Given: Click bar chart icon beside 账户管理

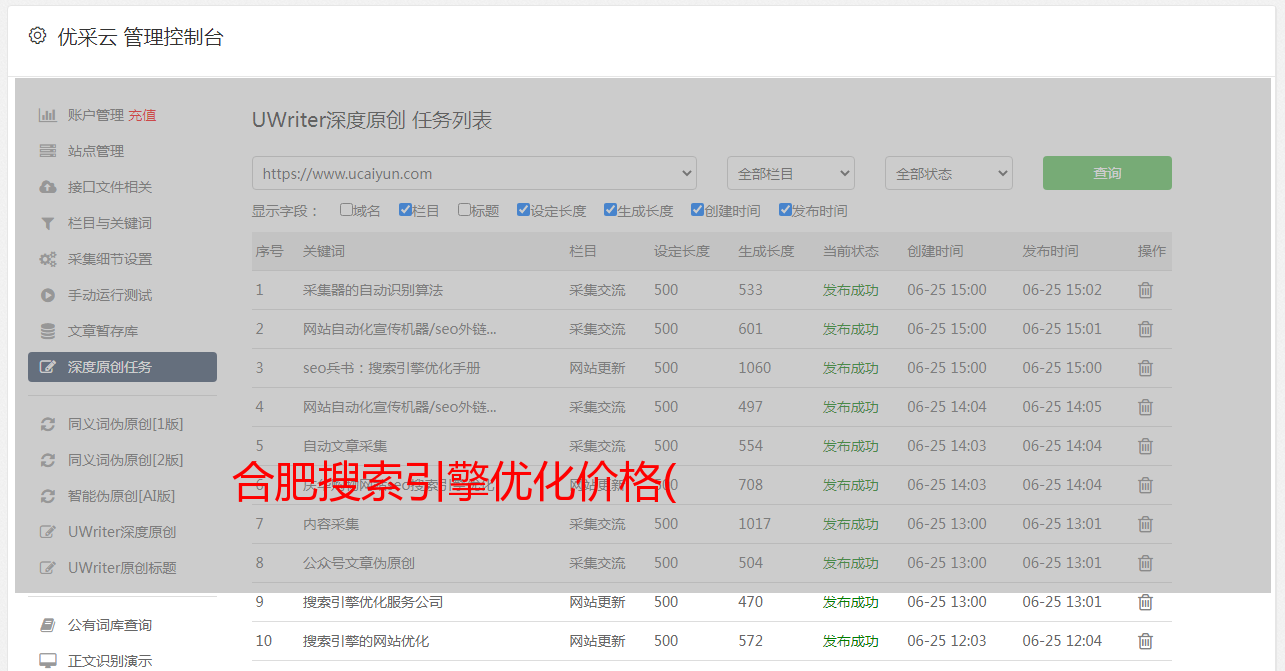Looking at the screenshot, I should tap(47, 115).
